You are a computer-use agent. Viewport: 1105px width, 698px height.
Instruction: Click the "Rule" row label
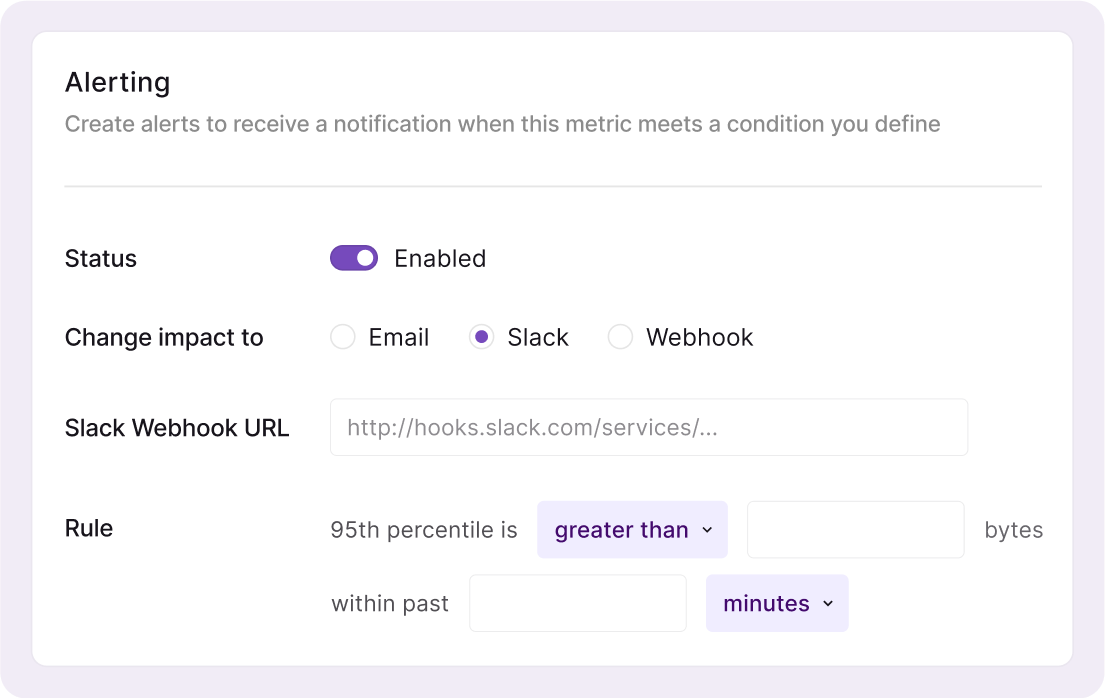pos(89,528)
